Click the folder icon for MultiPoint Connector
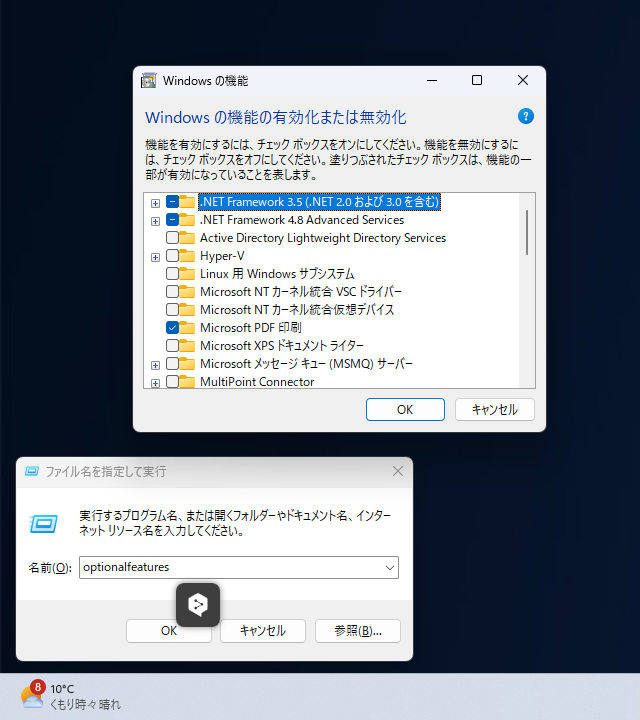The image size is (640, 720). pyautogui.click(x=187, y=382)
